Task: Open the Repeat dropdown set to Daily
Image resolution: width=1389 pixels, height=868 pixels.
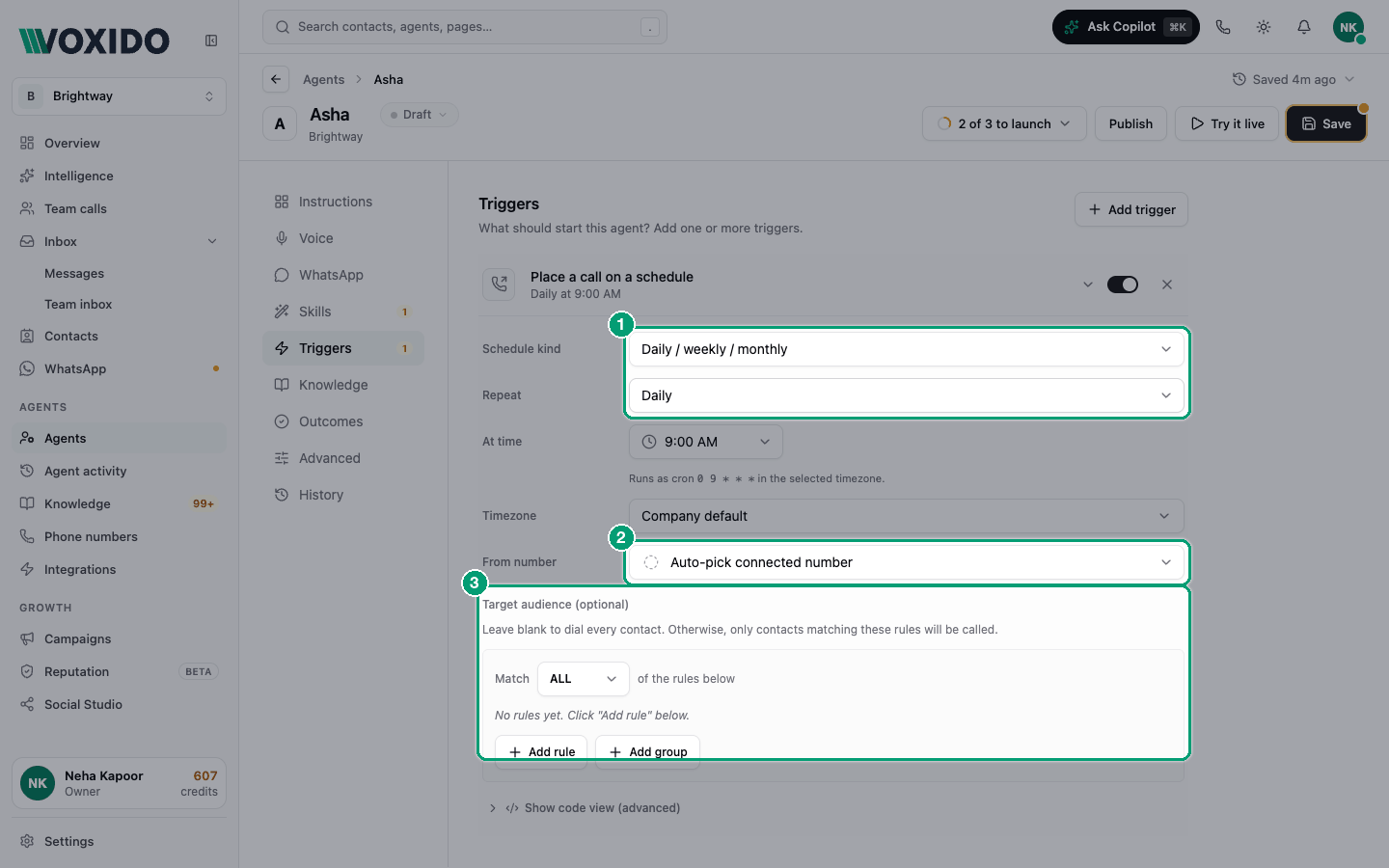Action: click(x=906, y=395)
